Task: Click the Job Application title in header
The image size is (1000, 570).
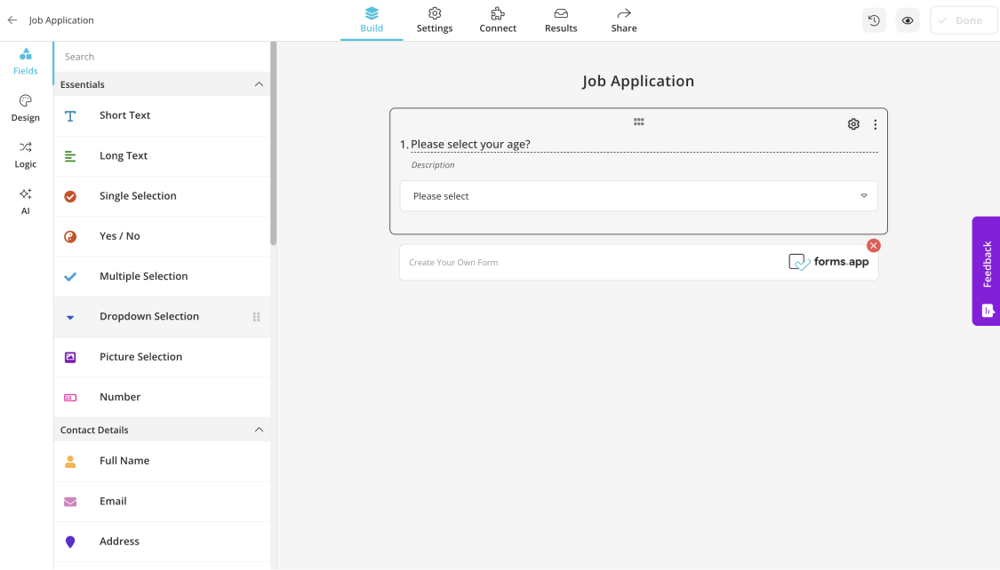Action: pos(61,20)
